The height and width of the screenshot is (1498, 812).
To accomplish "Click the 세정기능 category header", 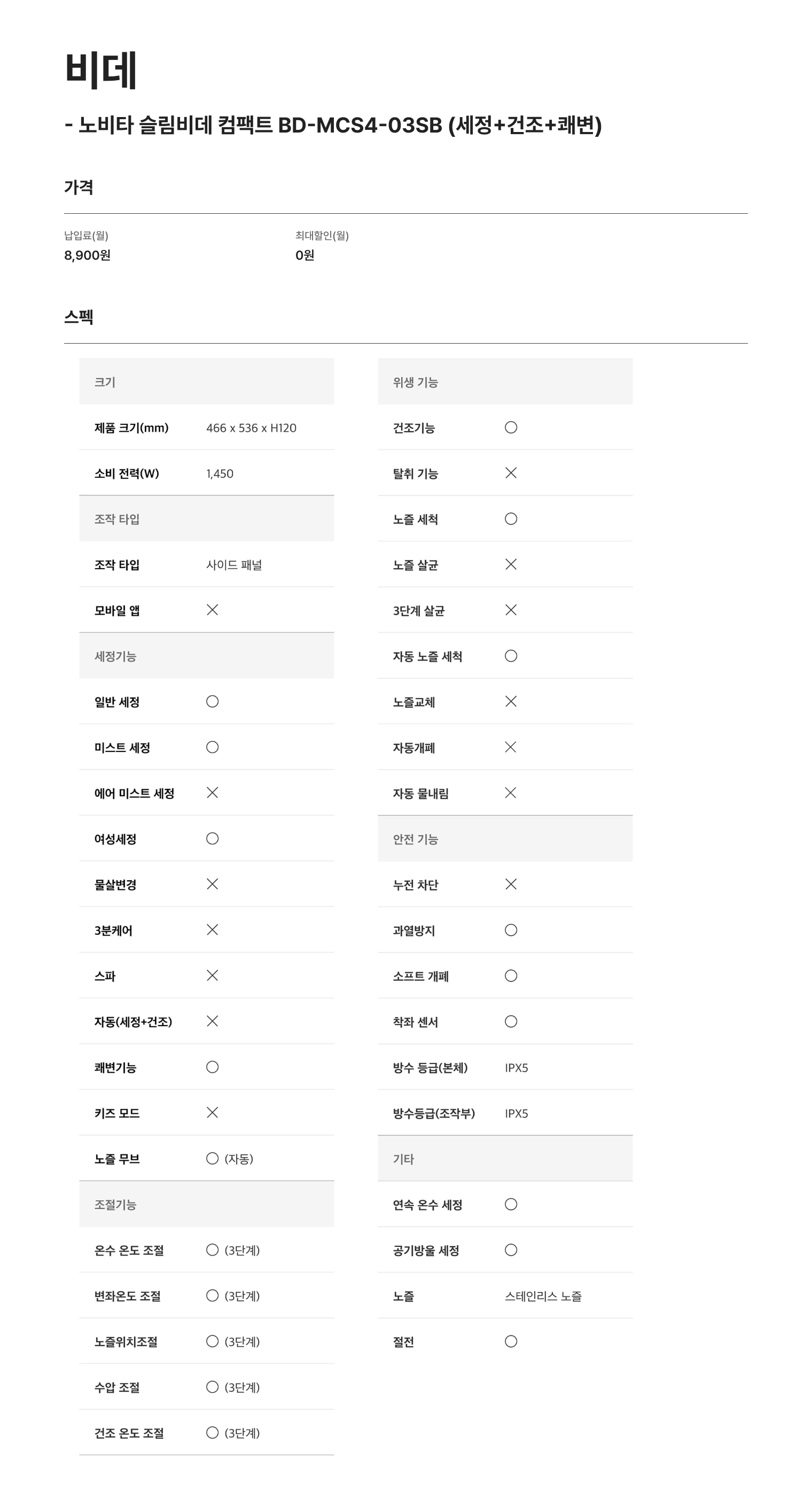I will point(115,656).
